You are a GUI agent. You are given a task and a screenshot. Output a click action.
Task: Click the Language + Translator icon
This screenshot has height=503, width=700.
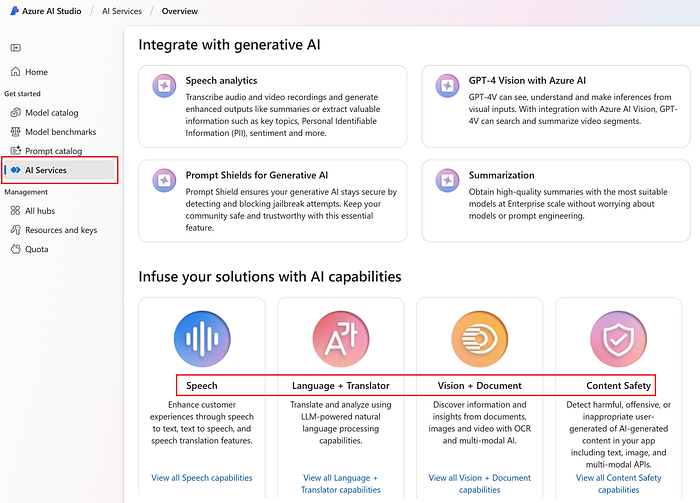(340, 340)
